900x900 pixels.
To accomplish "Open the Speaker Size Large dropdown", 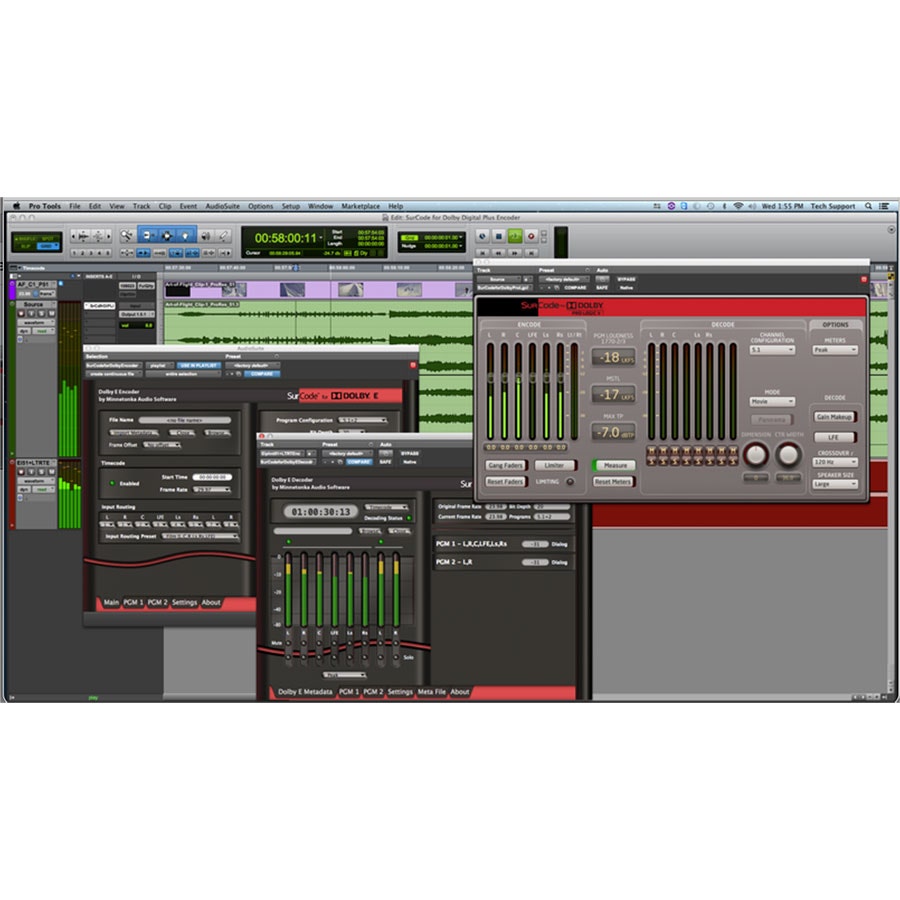I will click(835, 484).
